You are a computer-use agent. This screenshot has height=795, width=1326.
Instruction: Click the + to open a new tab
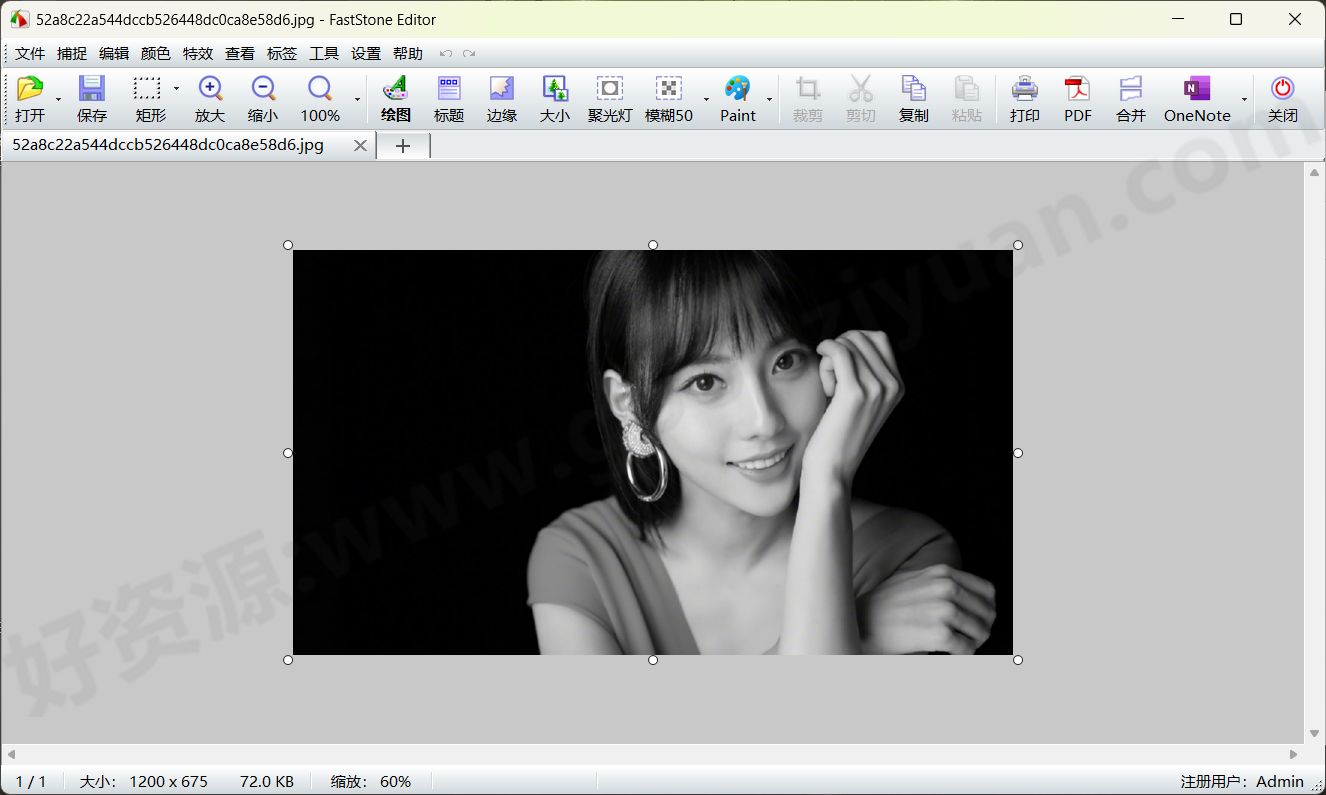[402, 145]
